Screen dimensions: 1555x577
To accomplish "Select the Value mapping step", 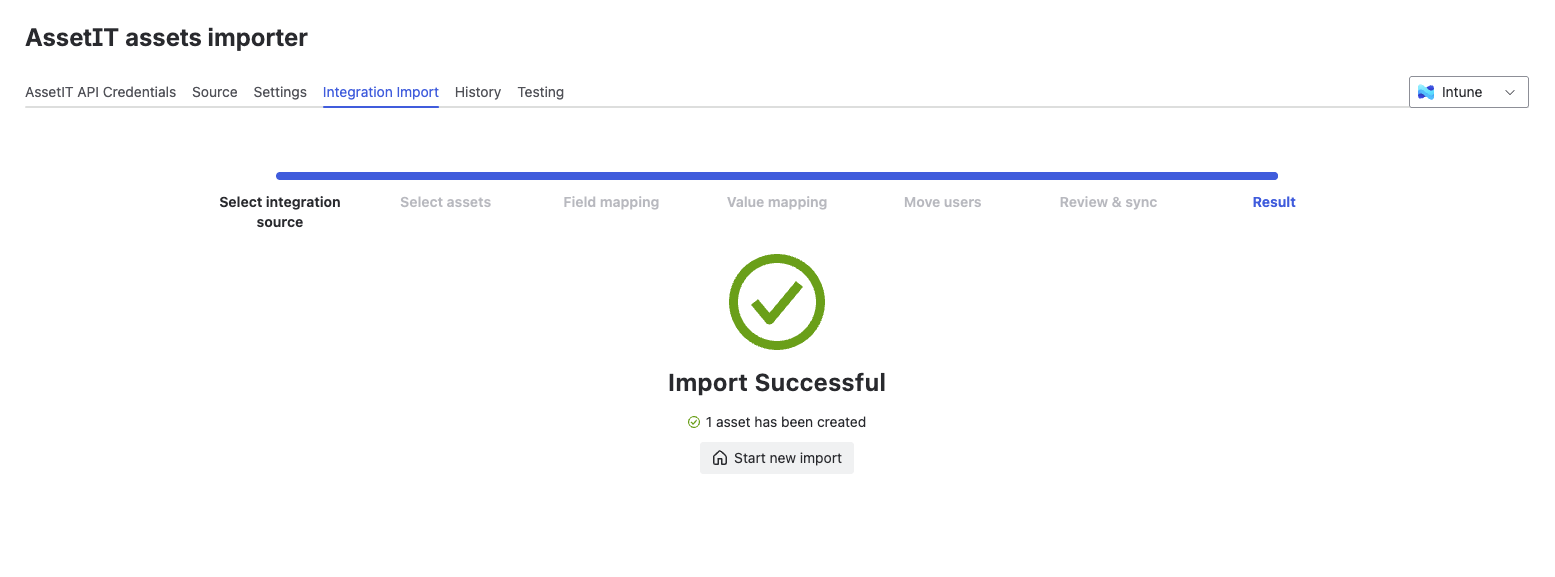I will 777,202.
